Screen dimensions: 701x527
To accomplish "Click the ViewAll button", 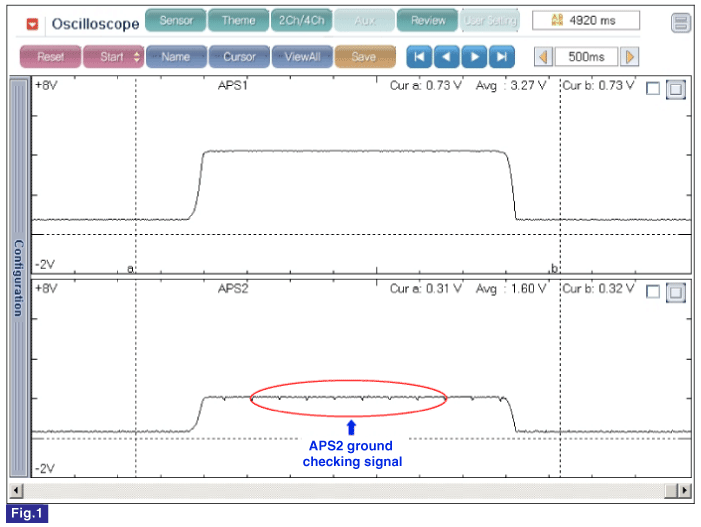I will click(x=302, y=57).
